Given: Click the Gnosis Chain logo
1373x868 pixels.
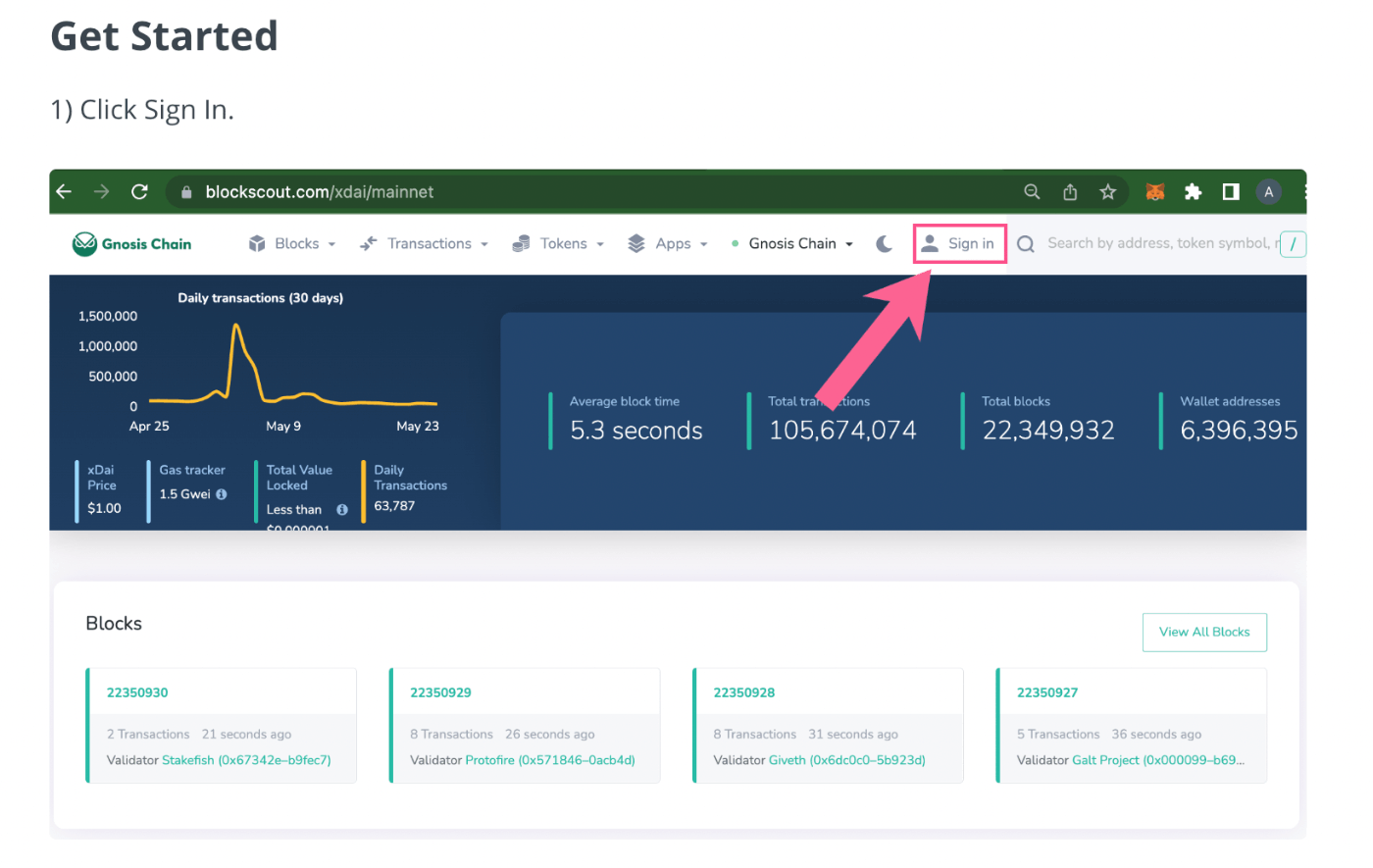Looking at the screenshot, I should coord(132,244).
